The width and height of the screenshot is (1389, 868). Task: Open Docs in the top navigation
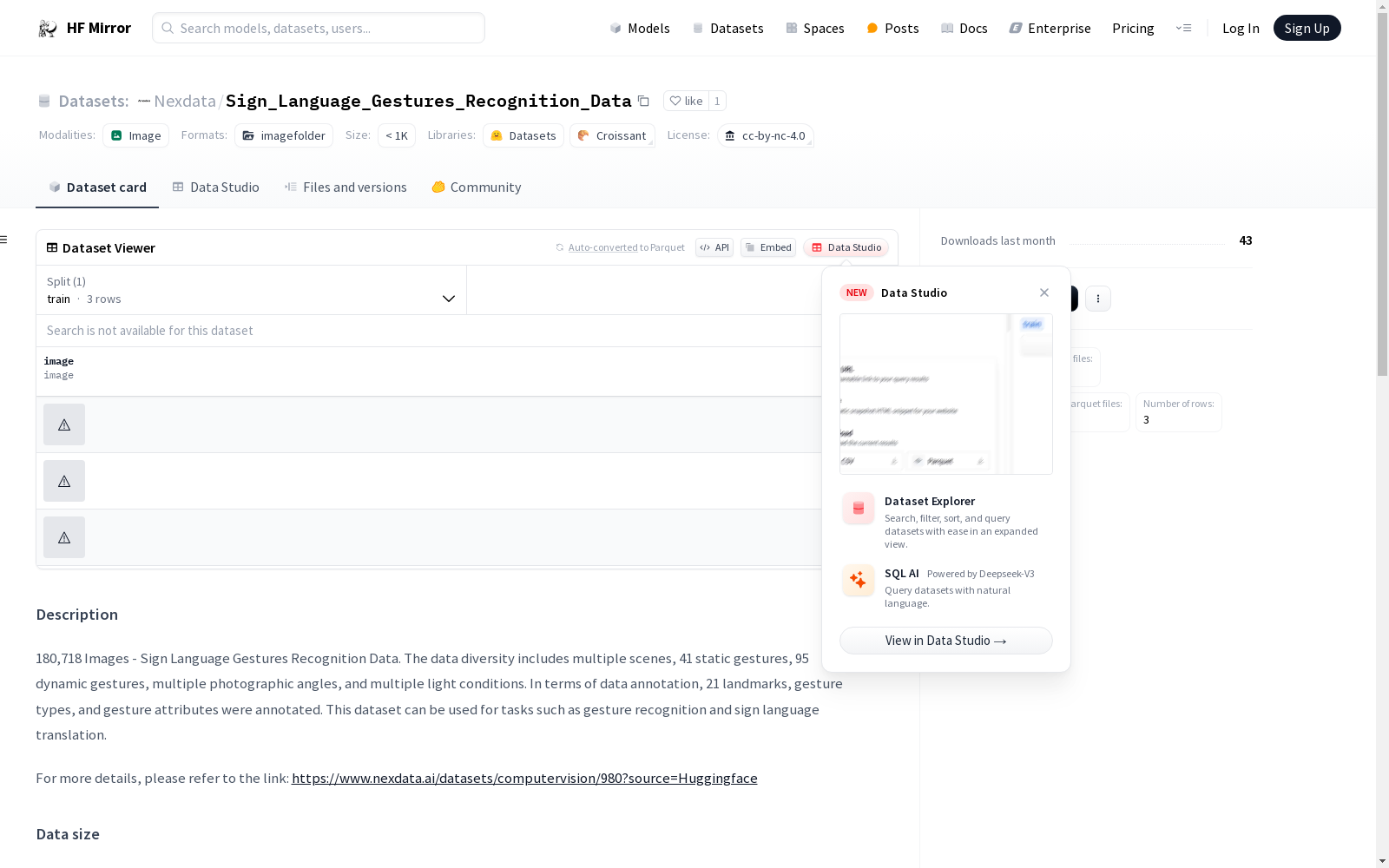(x=964, y=28)
